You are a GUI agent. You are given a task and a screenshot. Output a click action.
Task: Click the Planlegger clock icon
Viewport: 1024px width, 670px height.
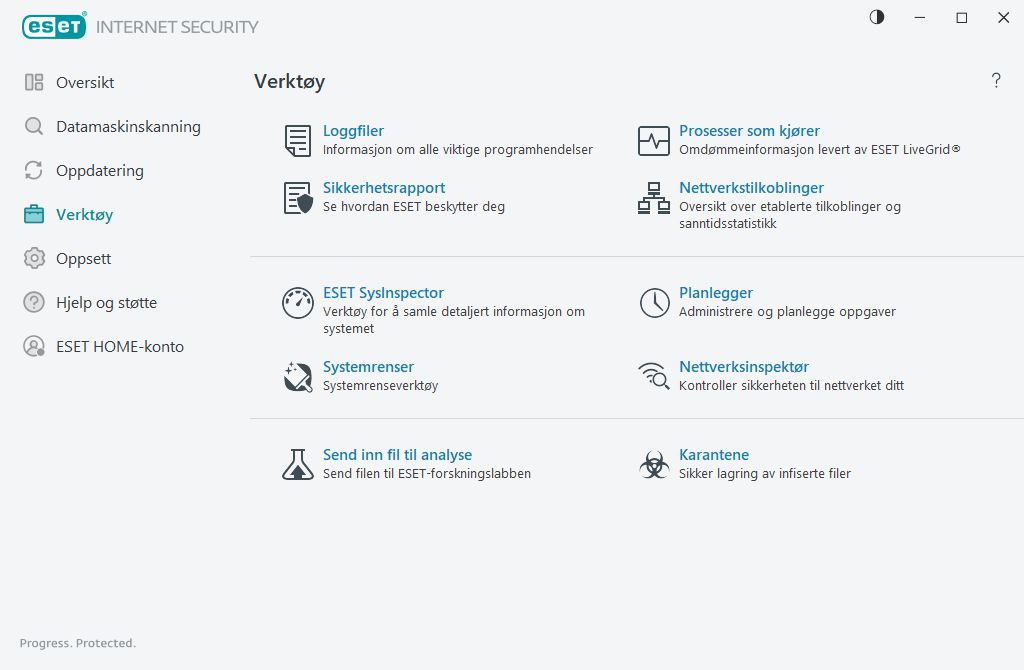654,303
